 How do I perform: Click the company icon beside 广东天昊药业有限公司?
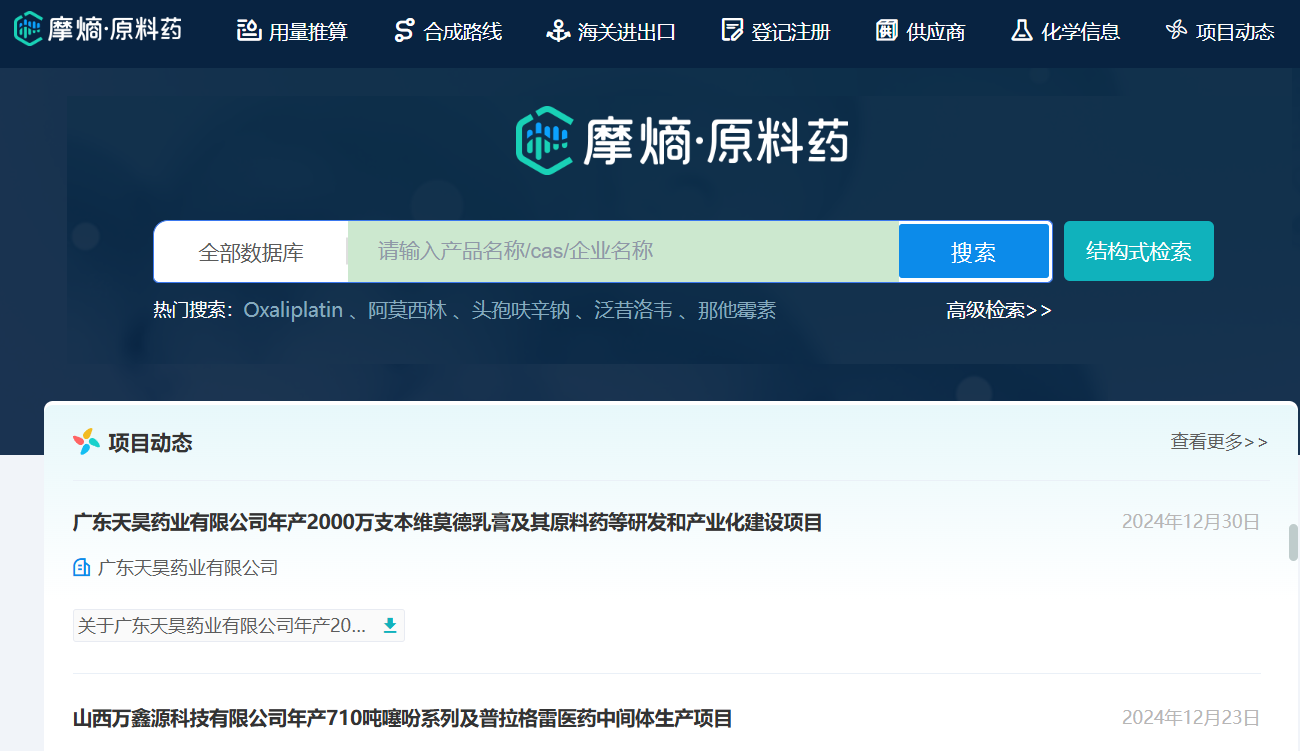(x=82, y=568)
